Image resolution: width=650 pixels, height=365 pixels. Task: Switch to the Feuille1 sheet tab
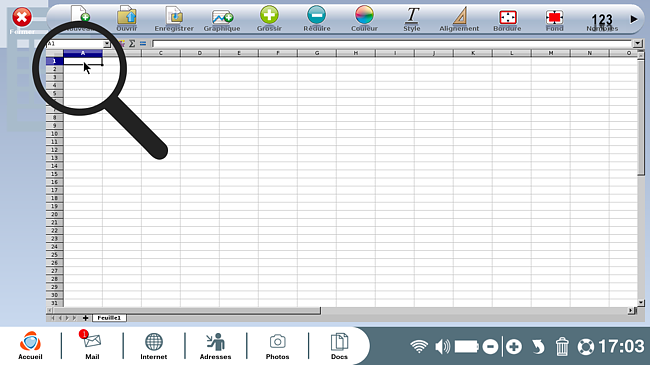109,318
